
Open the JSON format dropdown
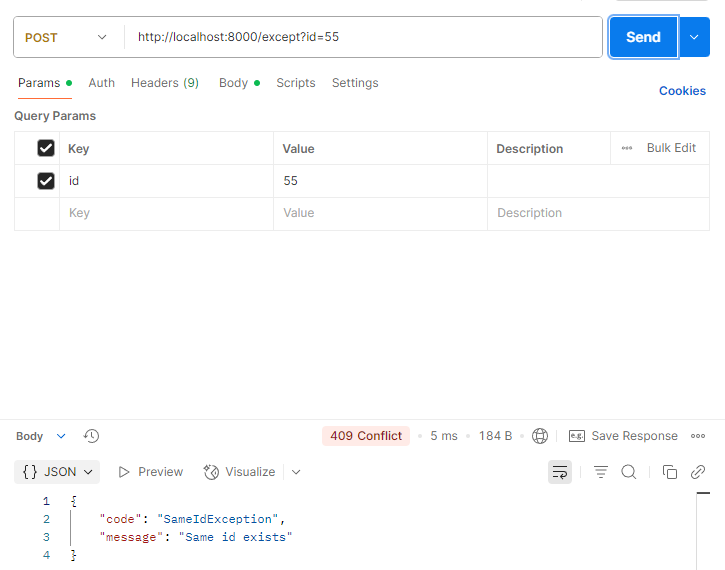pos(57,472)
